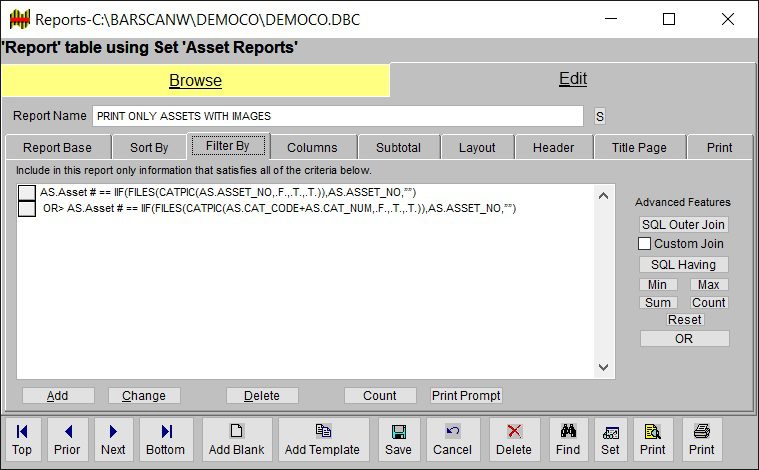
Task: Click the Change criteria button
Action: coord(144,395)
